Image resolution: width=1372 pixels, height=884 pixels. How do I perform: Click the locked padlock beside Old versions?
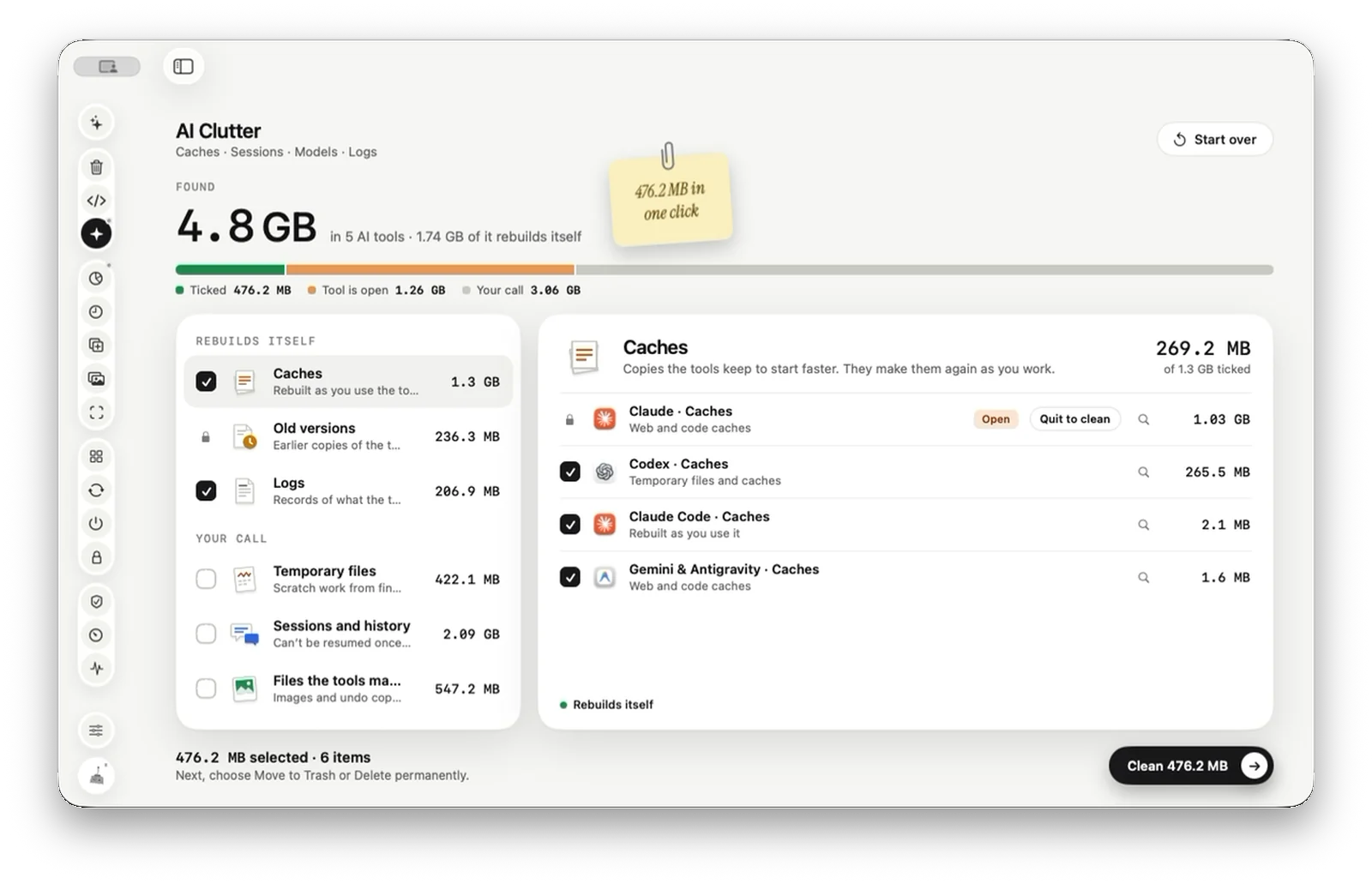[206, 437]
